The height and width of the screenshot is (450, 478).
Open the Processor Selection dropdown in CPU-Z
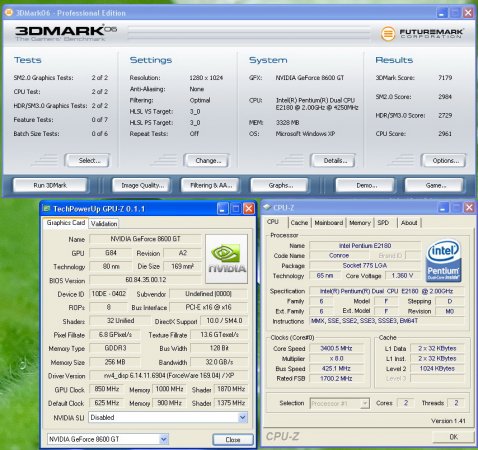(365, 403)
